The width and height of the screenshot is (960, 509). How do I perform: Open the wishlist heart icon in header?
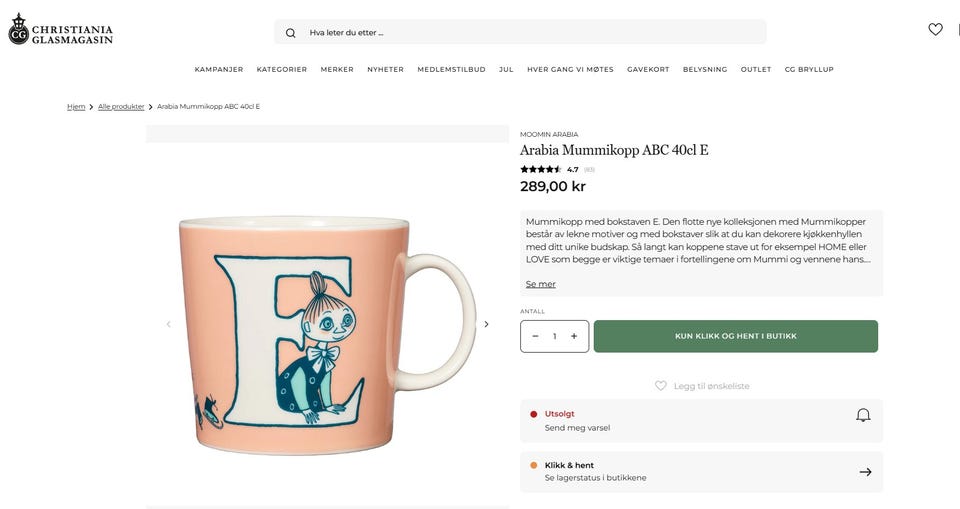[x=935, y=29]
